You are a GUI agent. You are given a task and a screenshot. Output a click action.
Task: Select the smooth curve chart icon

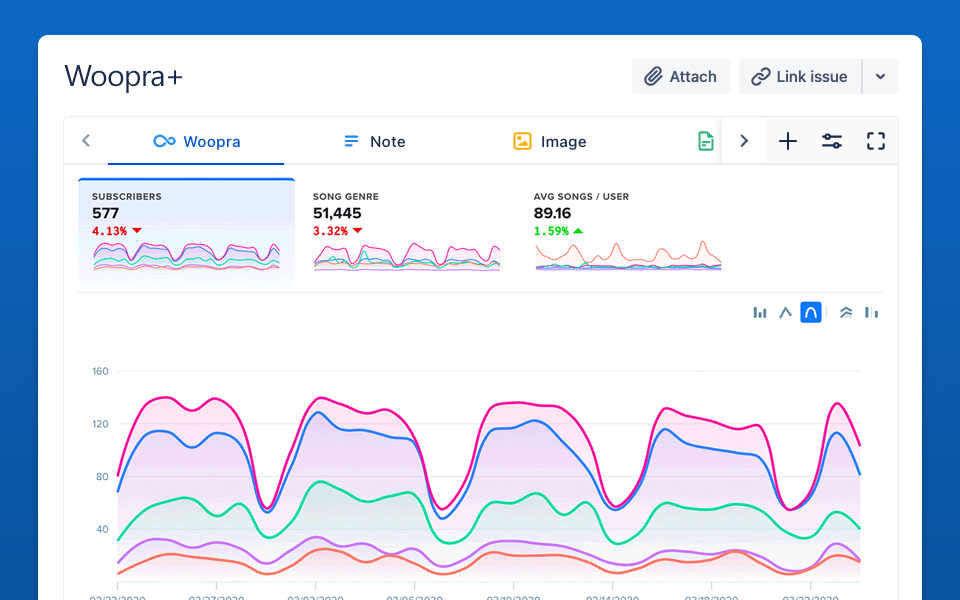coord(811,313)
